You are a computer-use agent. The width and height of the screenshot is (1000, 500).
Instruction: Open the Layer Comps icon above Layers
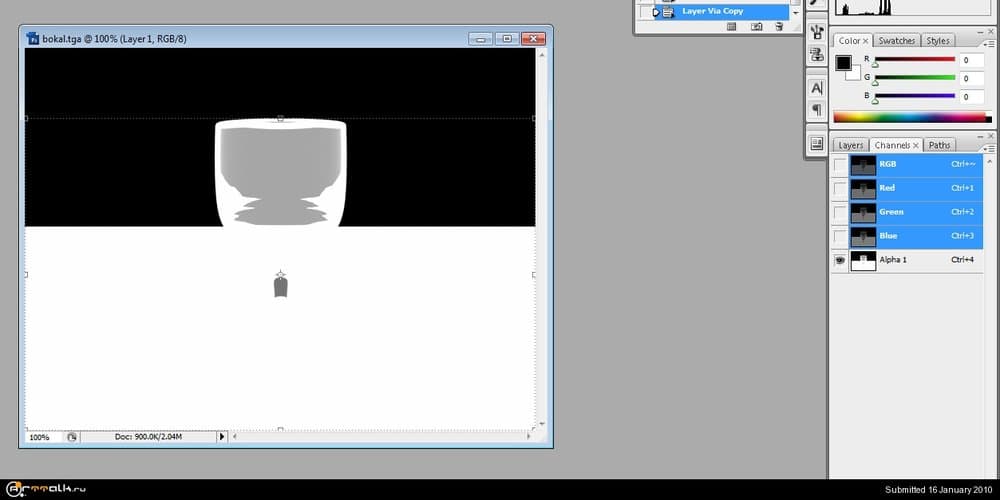click(x=817, y=144)
